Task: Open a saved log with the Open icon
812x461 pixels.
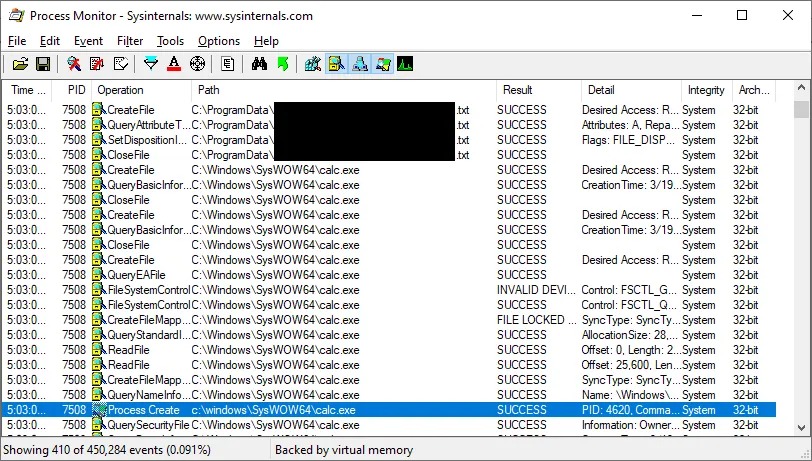Action: point(20,64)
